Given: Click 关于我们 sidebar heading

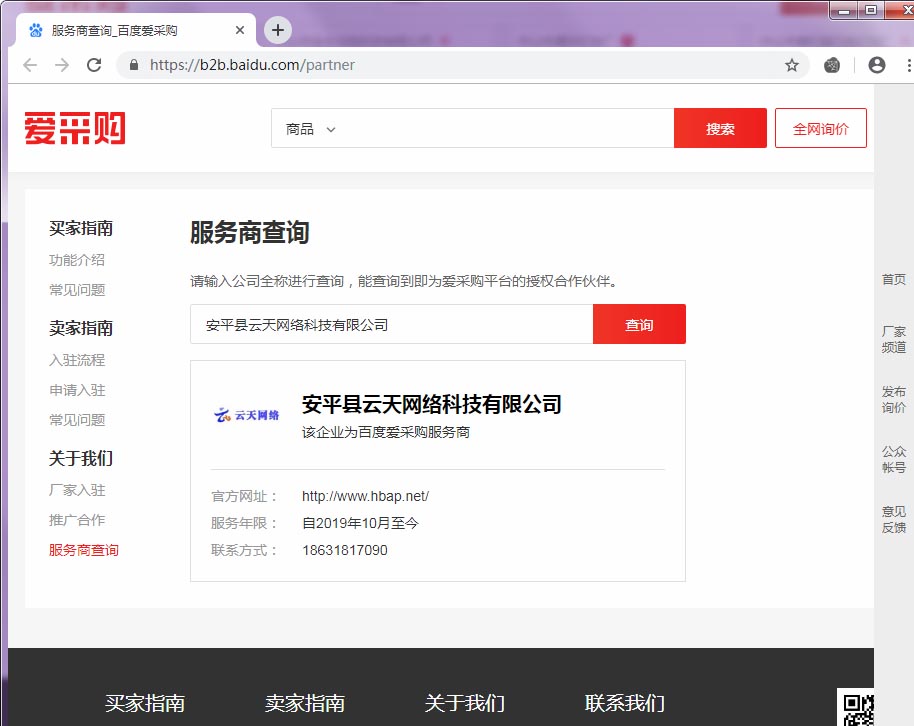Looking at the screenshot, I should point(81,458).
